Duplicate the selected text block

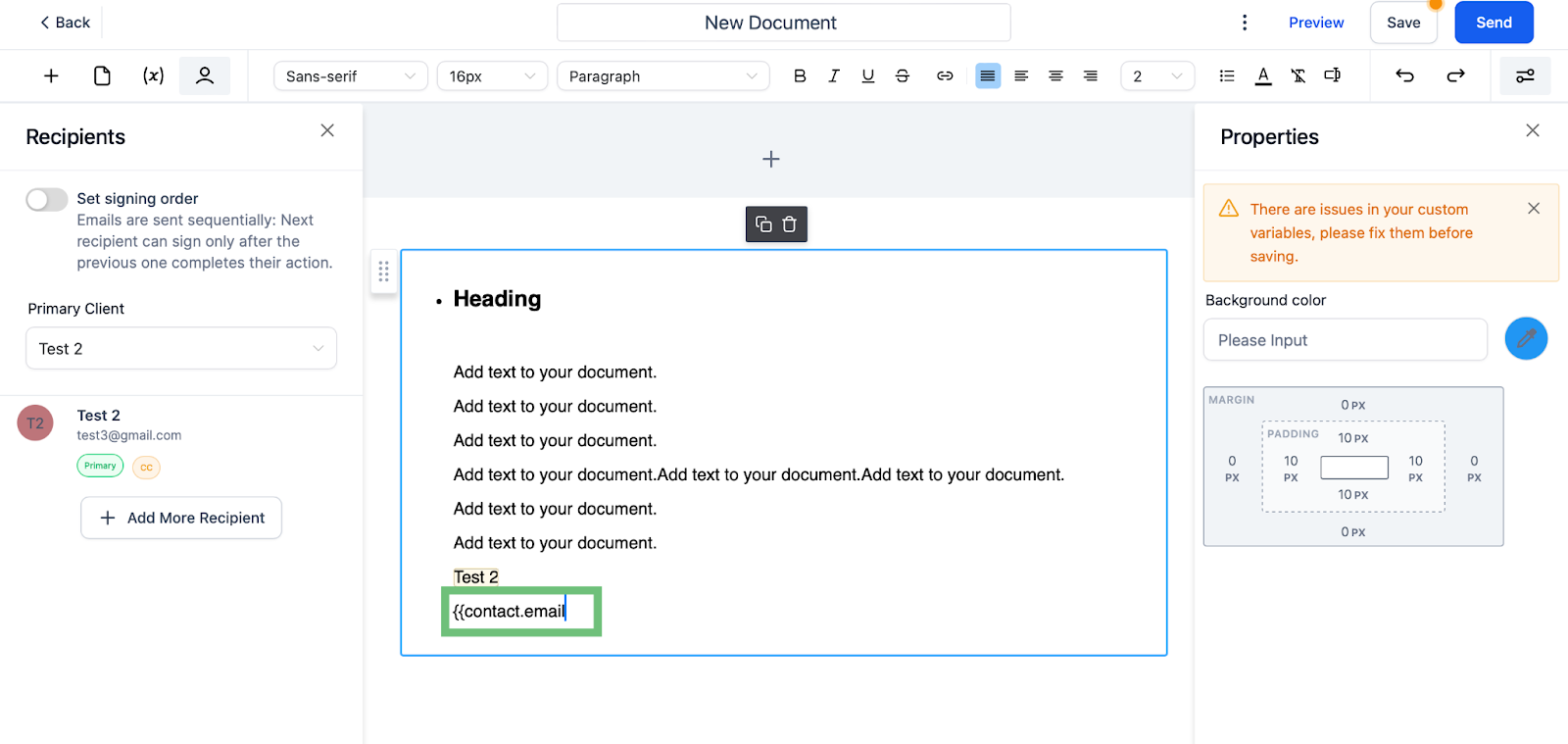click(x=763, y=224)
